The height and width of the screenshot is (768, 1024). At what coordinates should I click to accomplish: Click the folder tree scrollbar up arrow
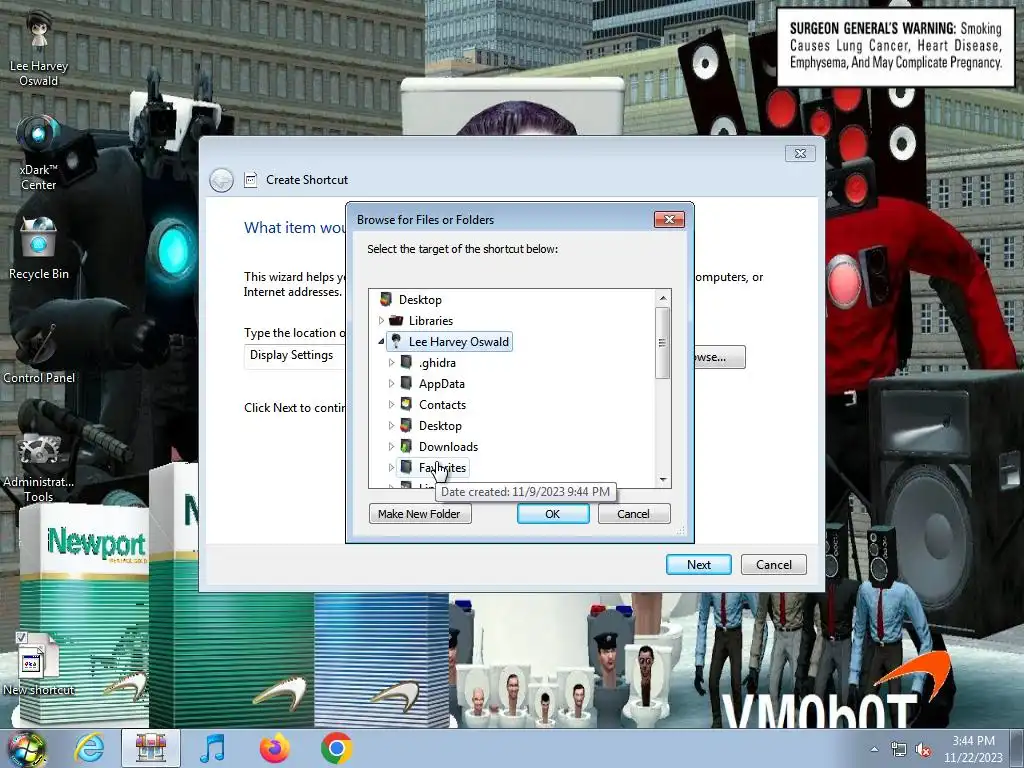(x=663, y=298)
